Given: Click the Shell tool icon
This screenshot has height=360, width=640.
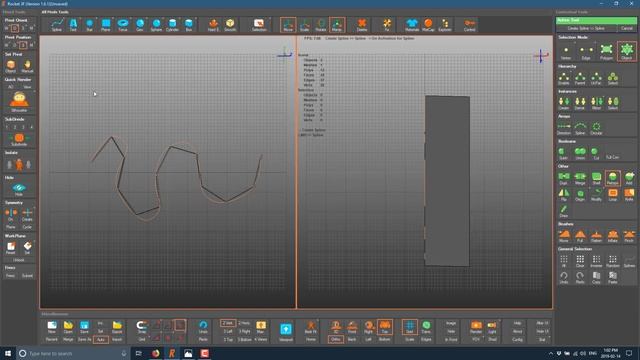Looking at the screenshot, I should pos(596,178).
